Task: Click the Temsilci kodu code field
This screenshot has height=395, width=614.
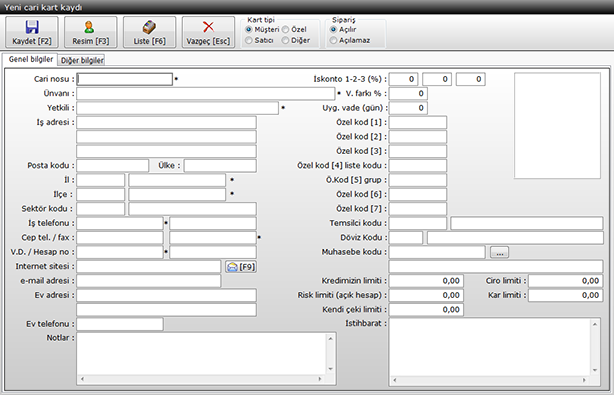Action: pos(418,223)
